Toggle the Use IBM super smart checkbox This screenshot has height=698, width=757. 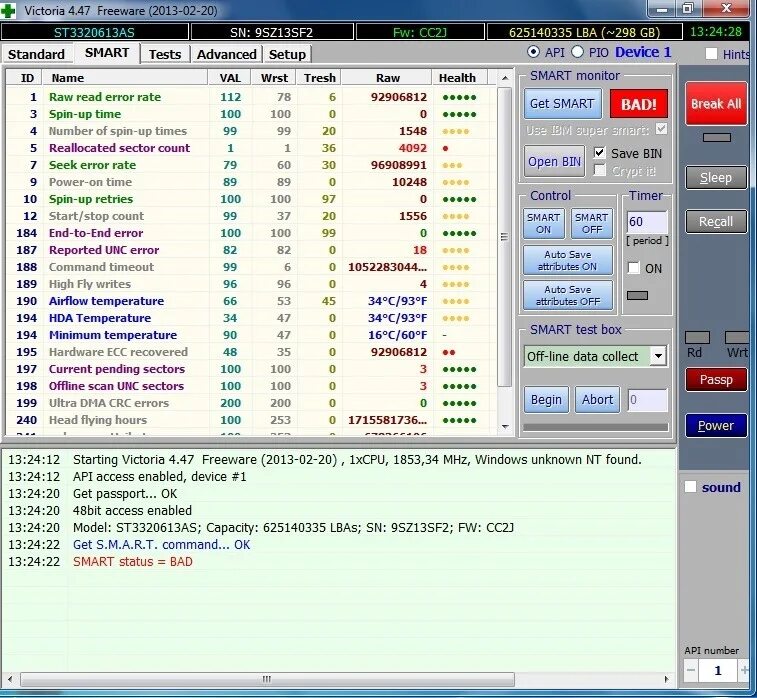661,129
